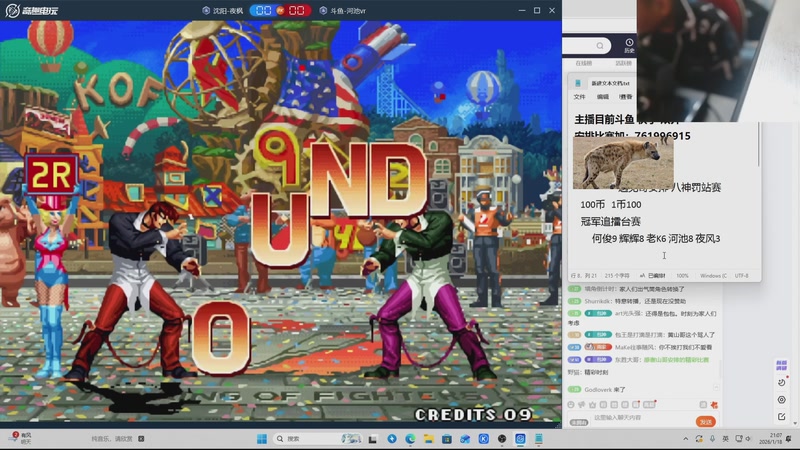The image size is (800, 450).
Task: Click the score counter in the game title bar
Action: pyautogui.click(x=280, y=10)
